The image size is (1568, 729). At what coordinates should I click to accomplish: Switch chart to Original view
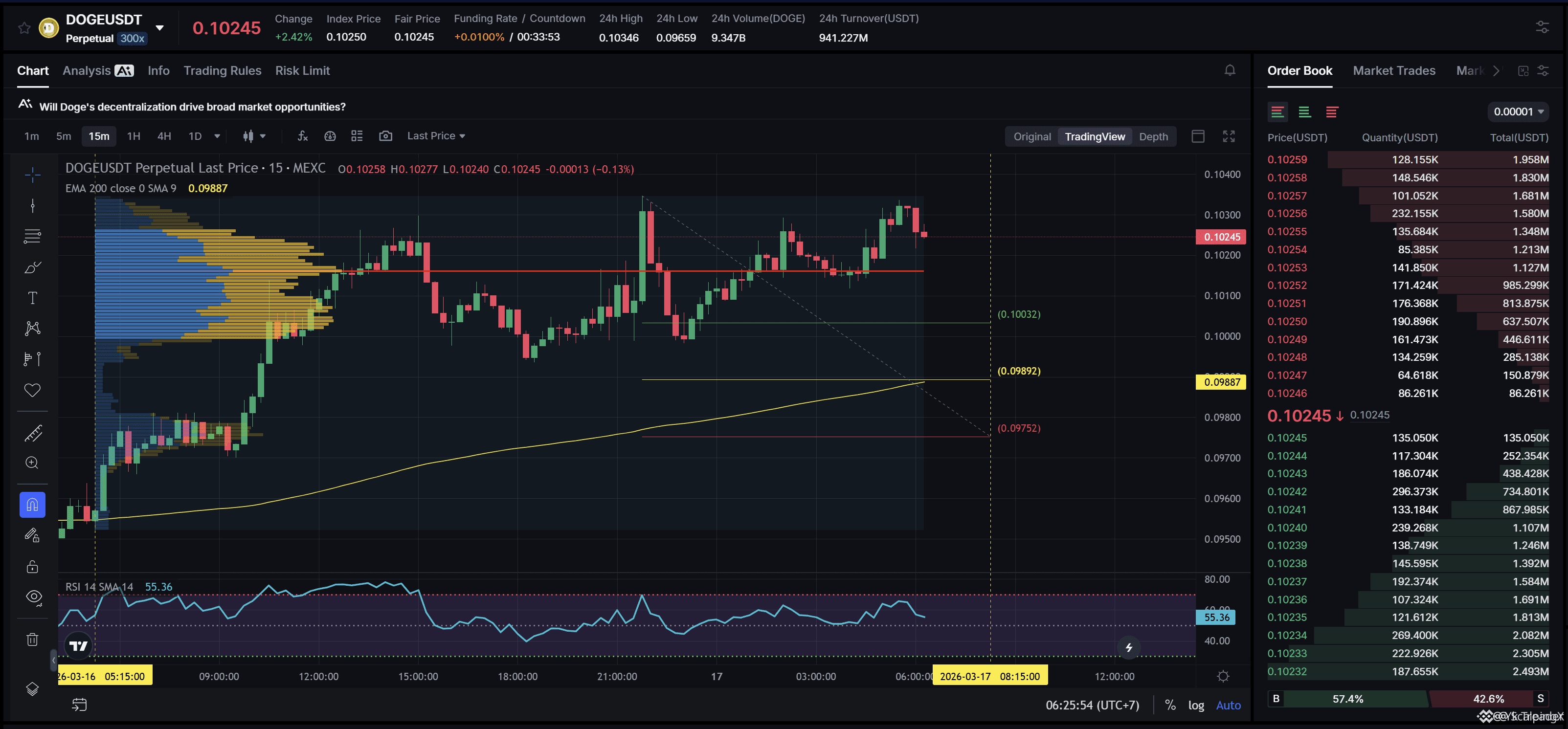tap(1032, 137)
